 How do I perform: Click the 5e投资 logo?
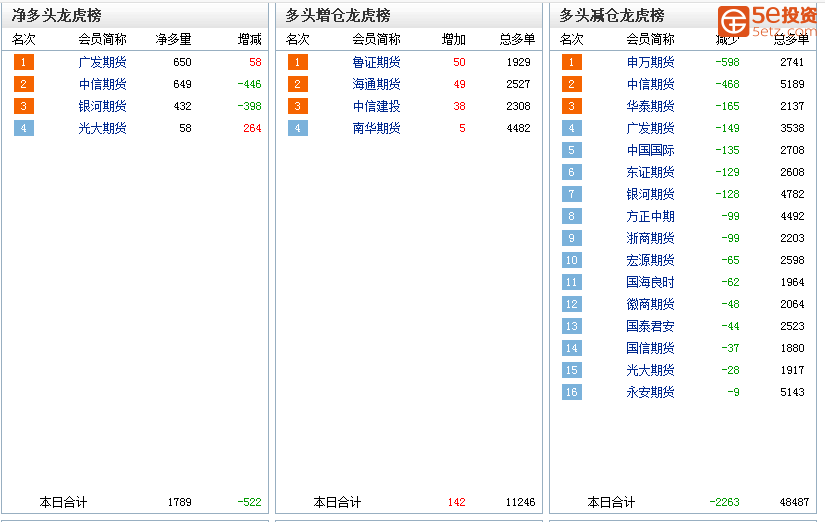[769, 22]
